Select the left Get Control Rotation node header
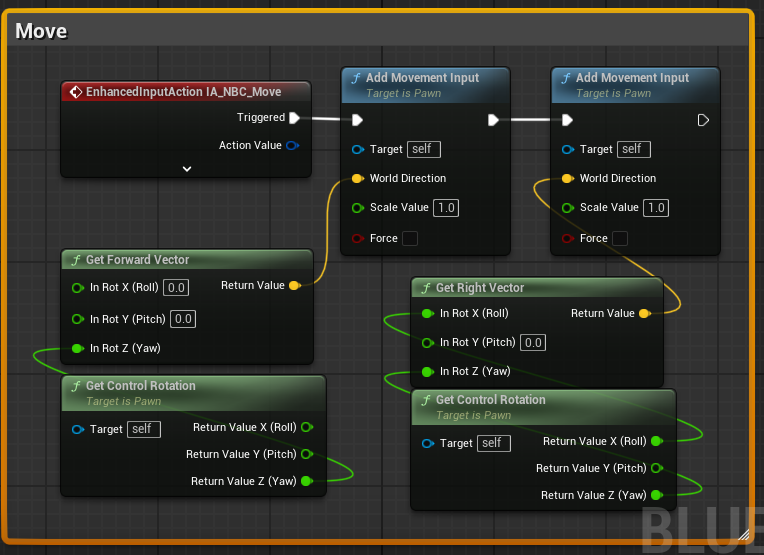This screenshot has width=764, height=555. click(193, 393)
